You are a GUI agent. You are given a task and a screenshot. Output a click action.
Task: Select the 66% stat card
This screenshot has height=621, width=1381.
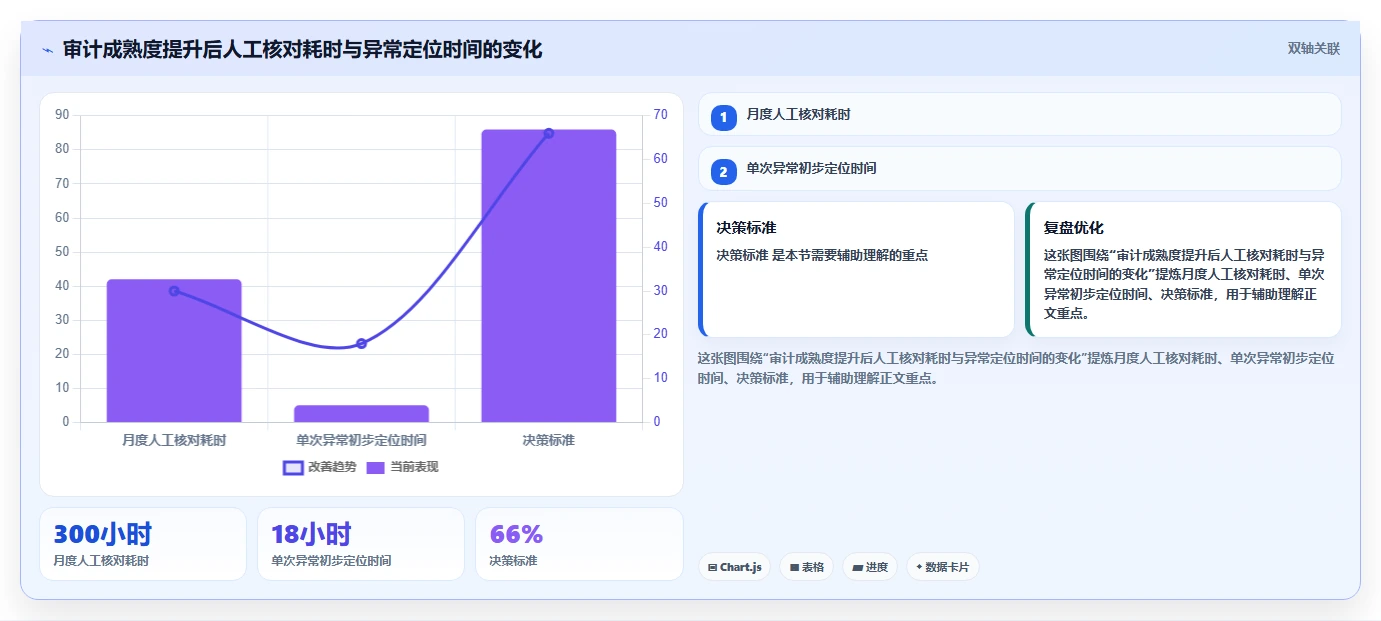[x=579, y=544]
